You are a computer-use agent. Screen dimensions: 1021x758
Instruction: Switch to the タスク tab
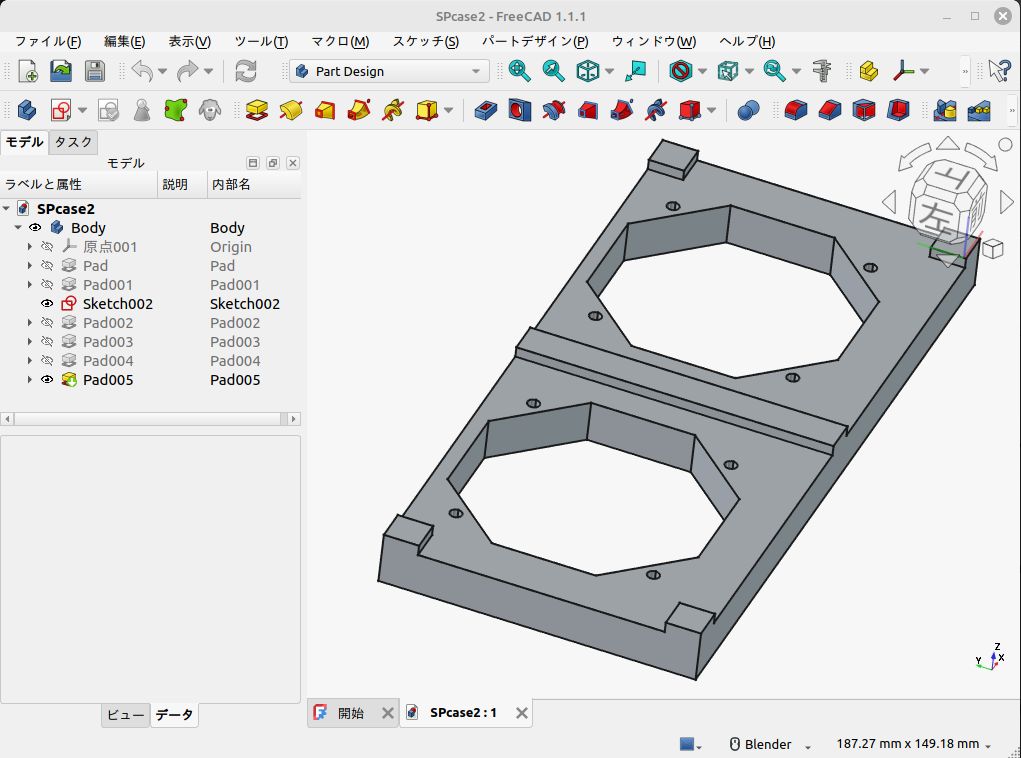[73, 142]
